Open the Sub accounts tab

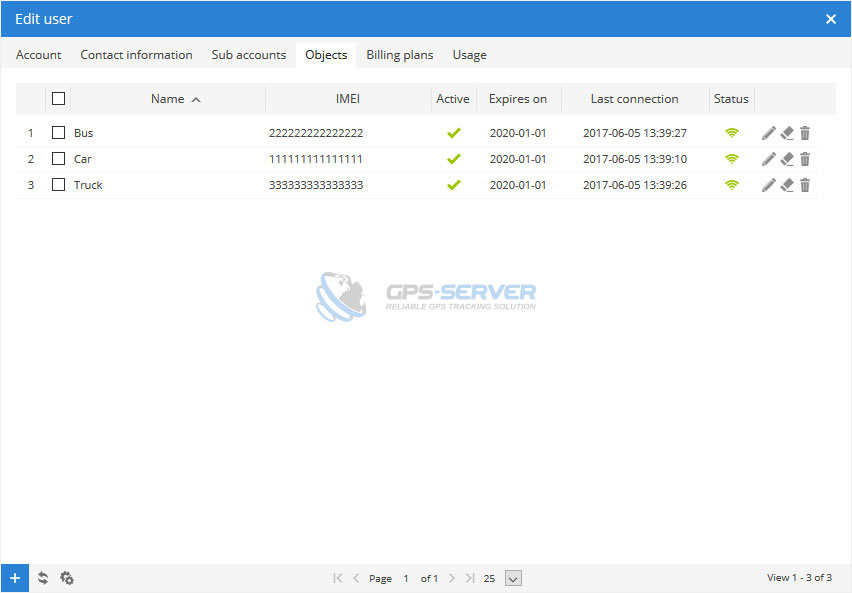coord(248,55)
